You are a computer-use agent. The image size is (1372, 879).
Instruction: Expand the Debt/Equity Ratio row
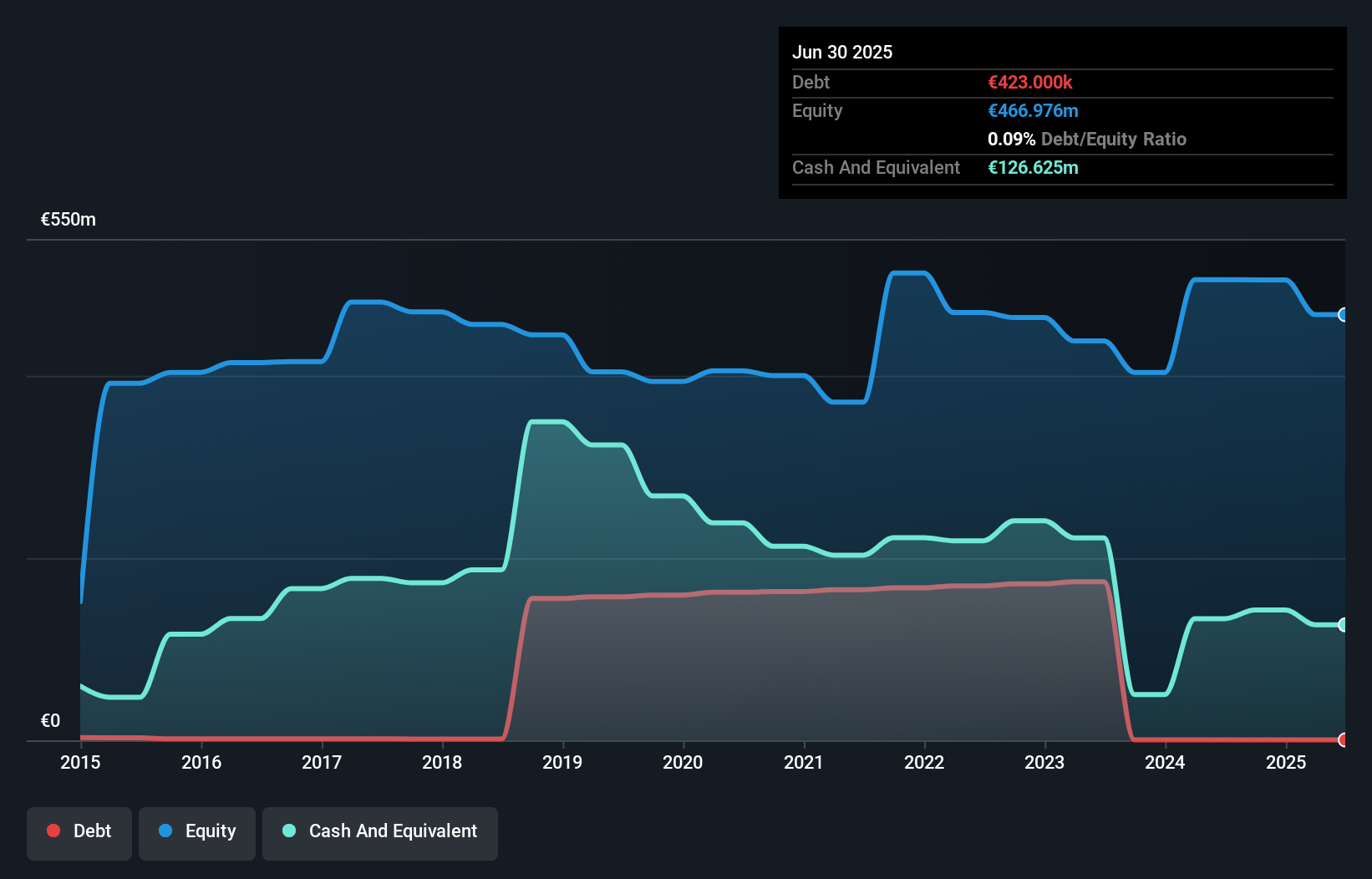[1086, 139]
